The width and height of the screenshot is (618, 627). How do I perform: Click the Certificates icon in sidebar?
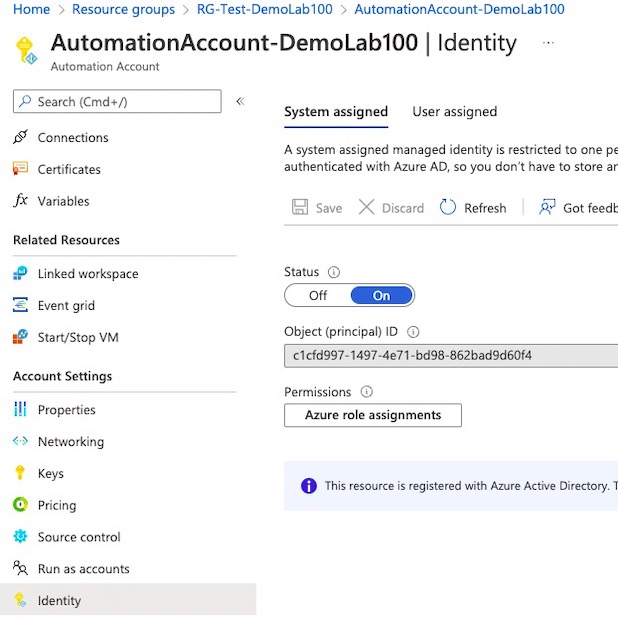(20, 170)
